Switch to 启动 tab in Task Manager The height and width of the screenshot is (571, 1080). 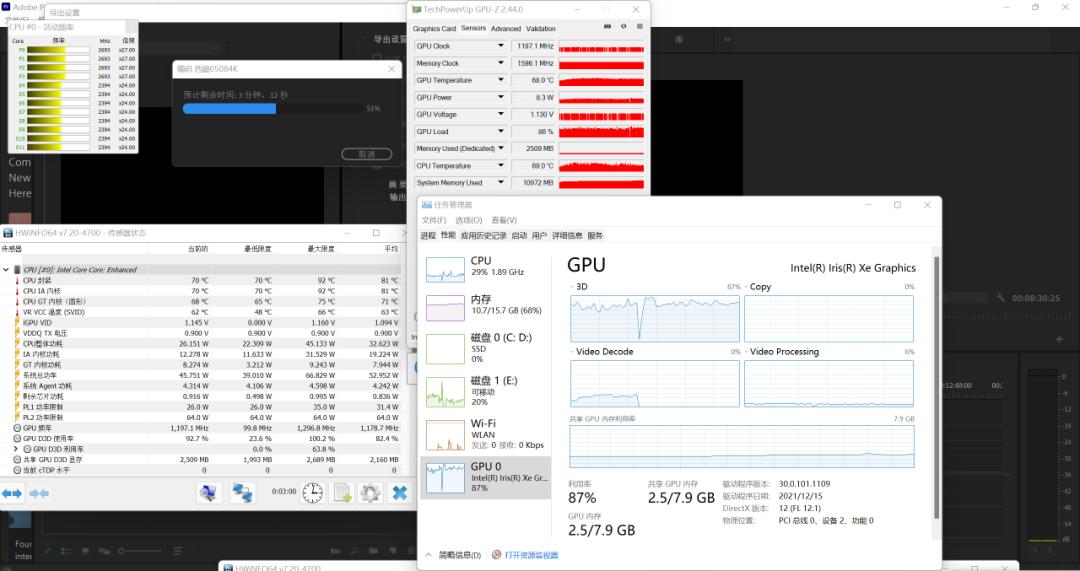click(519, 236)
